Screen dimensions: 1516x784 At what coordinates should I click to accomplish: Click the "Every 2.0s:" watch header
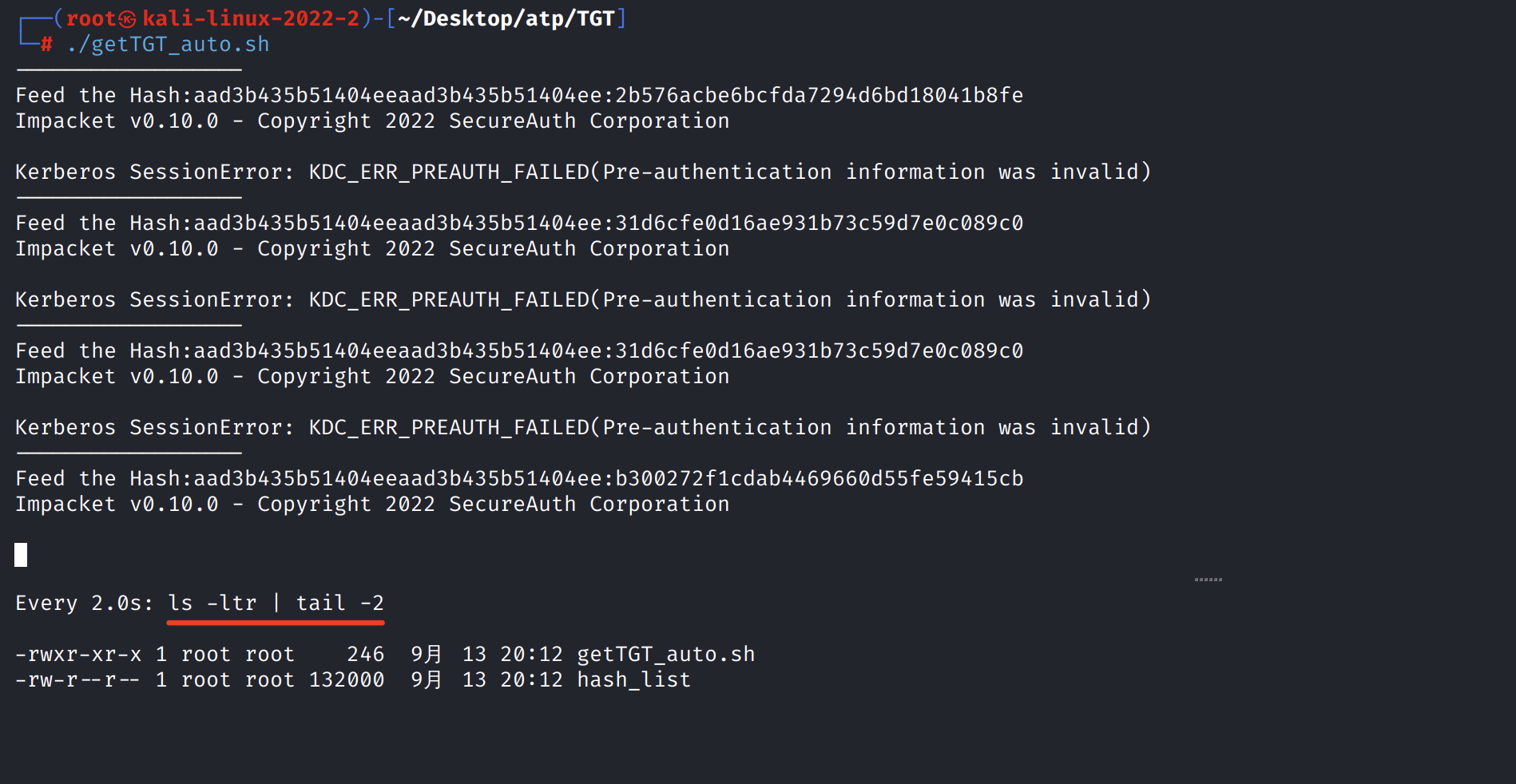(x=84, y=604)
